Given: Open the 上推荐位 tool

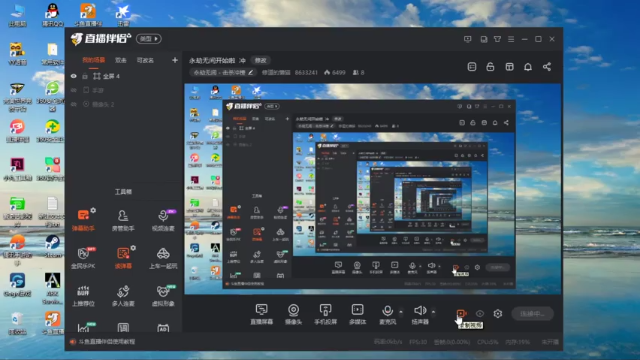Looking at the screenshot, I should click(83, 295).
